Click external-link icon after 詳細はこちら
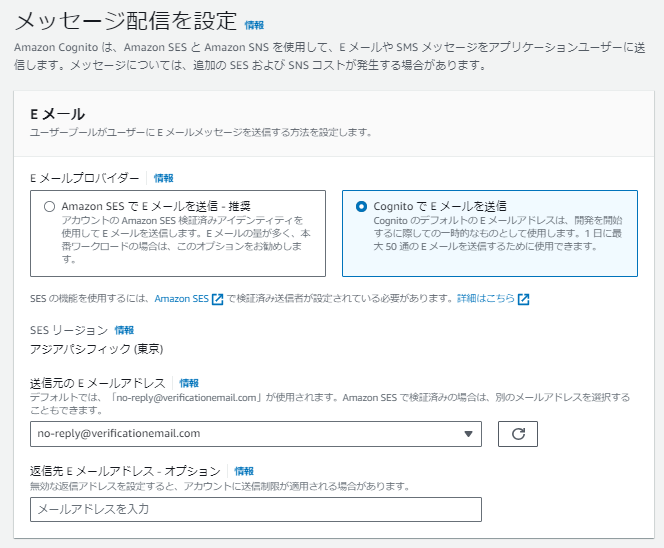 point(524,299)
